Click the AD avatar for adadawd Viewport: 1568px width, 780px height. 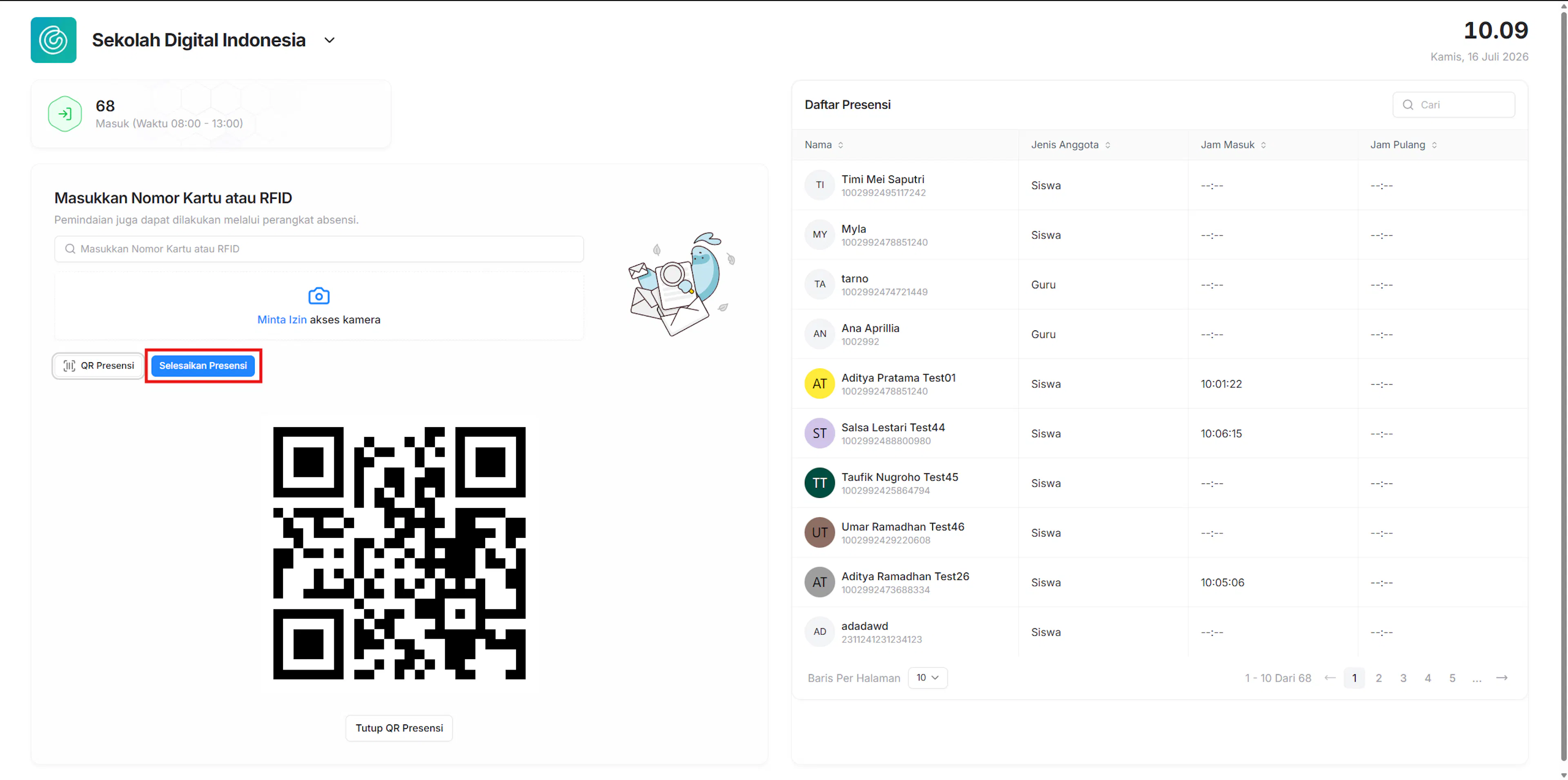820,632
